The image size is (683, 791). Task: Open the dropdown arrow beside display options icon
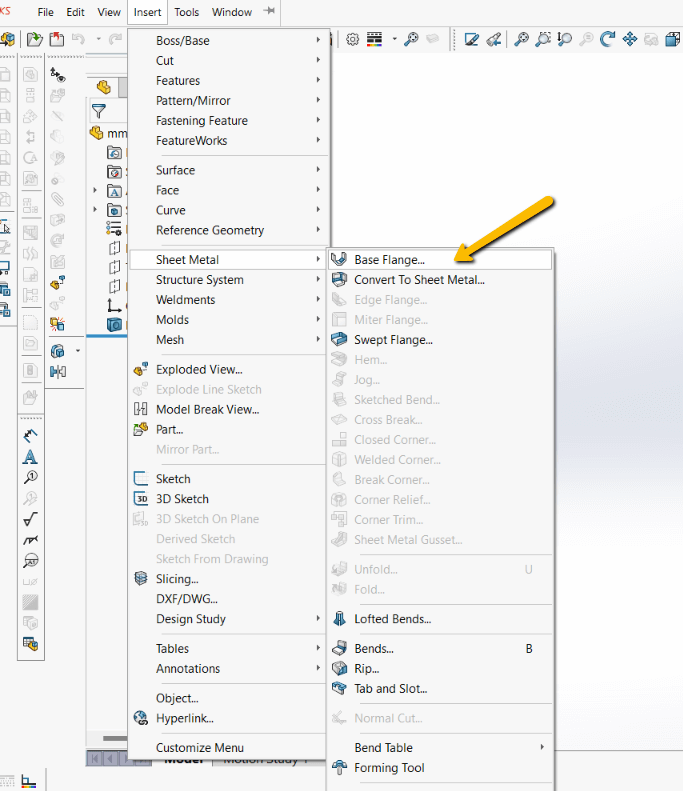(x=394, y=39)
